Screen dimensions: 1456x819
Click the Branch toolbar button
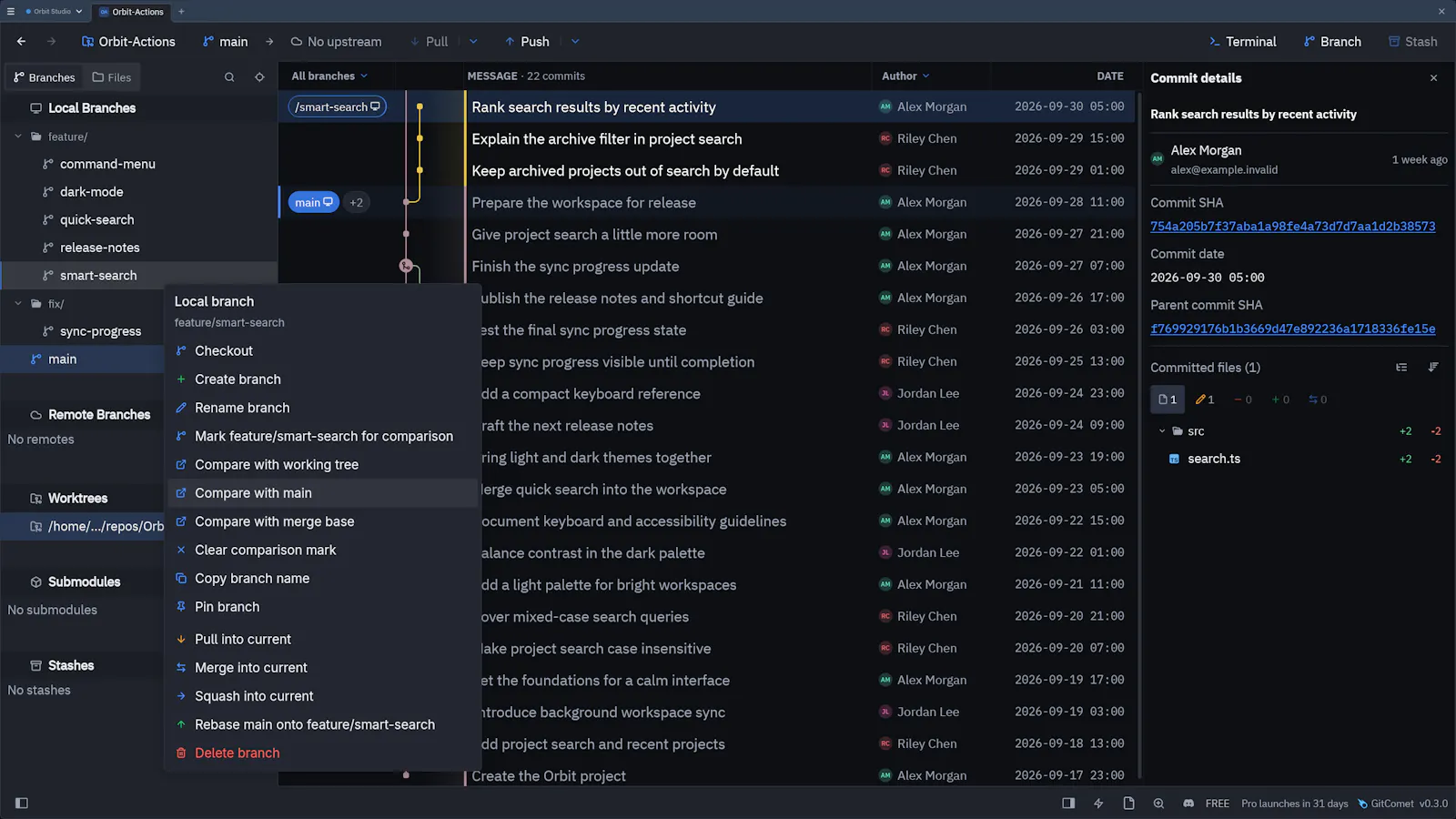pos(1332,42)
